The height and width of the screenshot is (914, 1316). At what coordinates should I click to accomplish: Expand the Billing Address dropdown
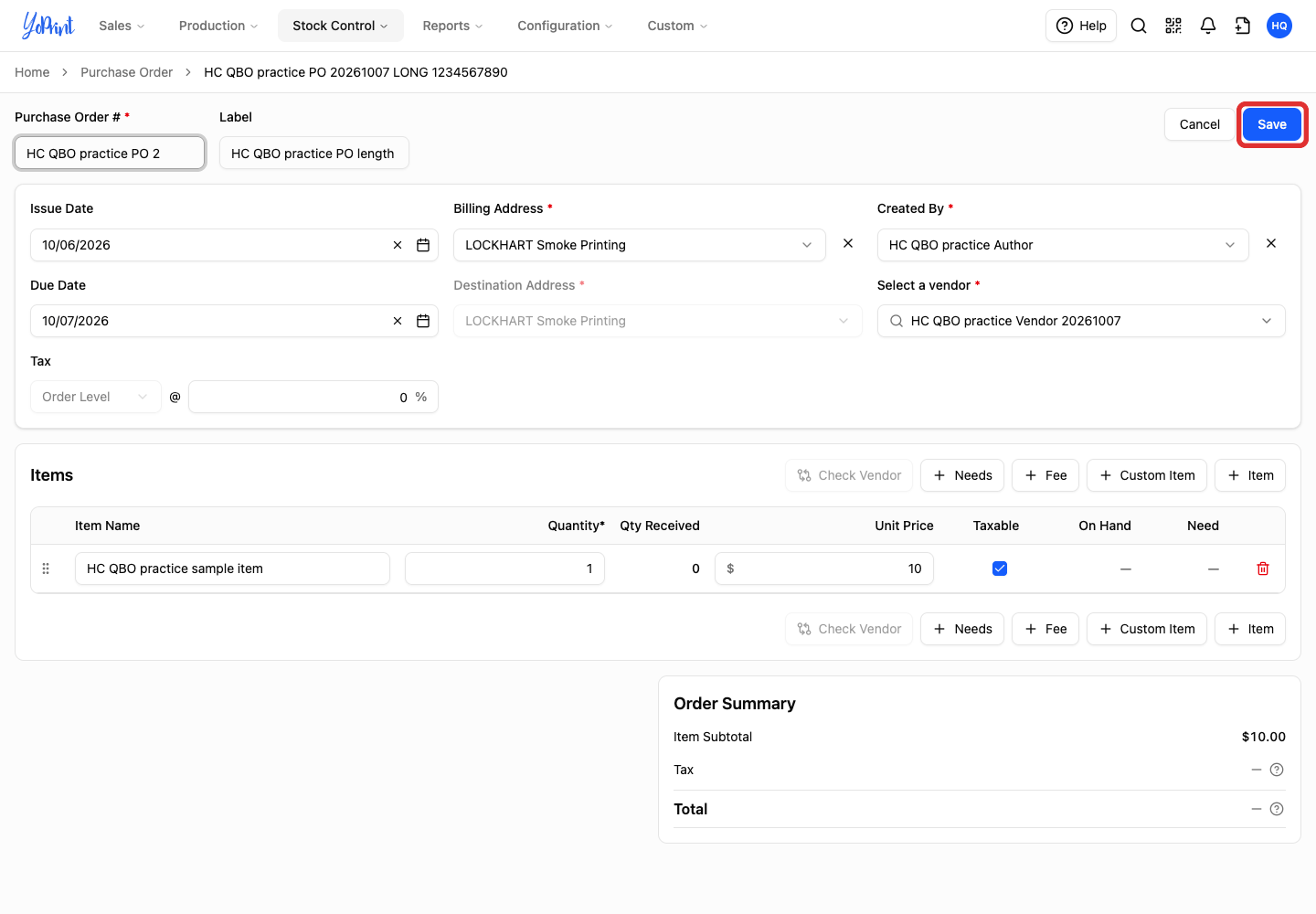(640, 245)
